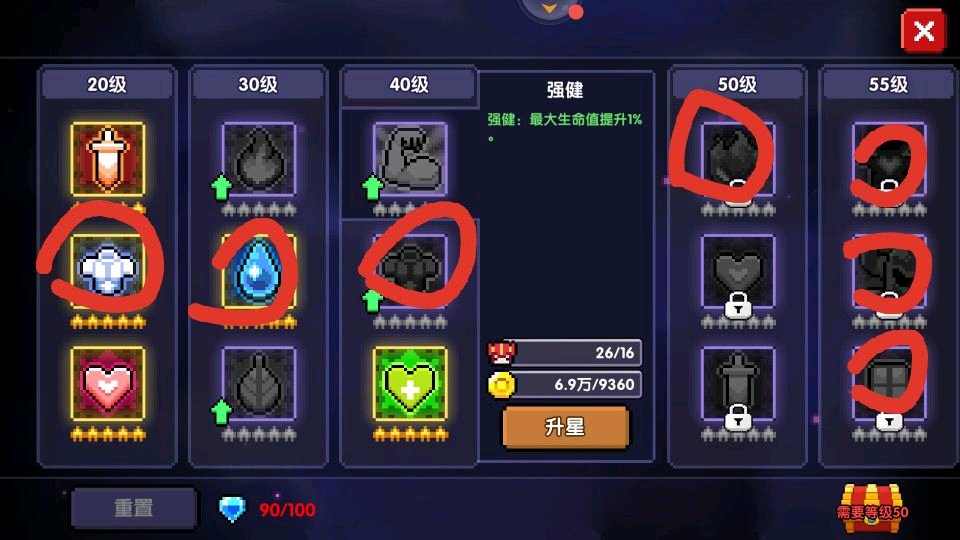Viewport: 960px width, 540px height.
Task: Select the flexed arm 强健 talent icon
Action: pyautogui.click(x=410, y=159)
